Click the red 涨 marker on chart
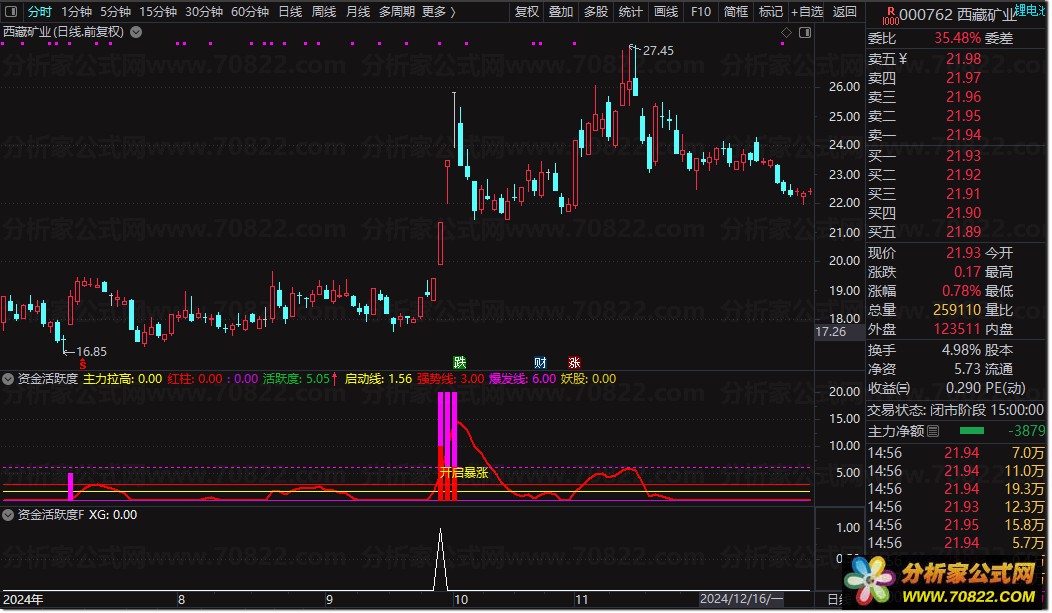Viewport: 1052px width, 613px height. (574, 363)
